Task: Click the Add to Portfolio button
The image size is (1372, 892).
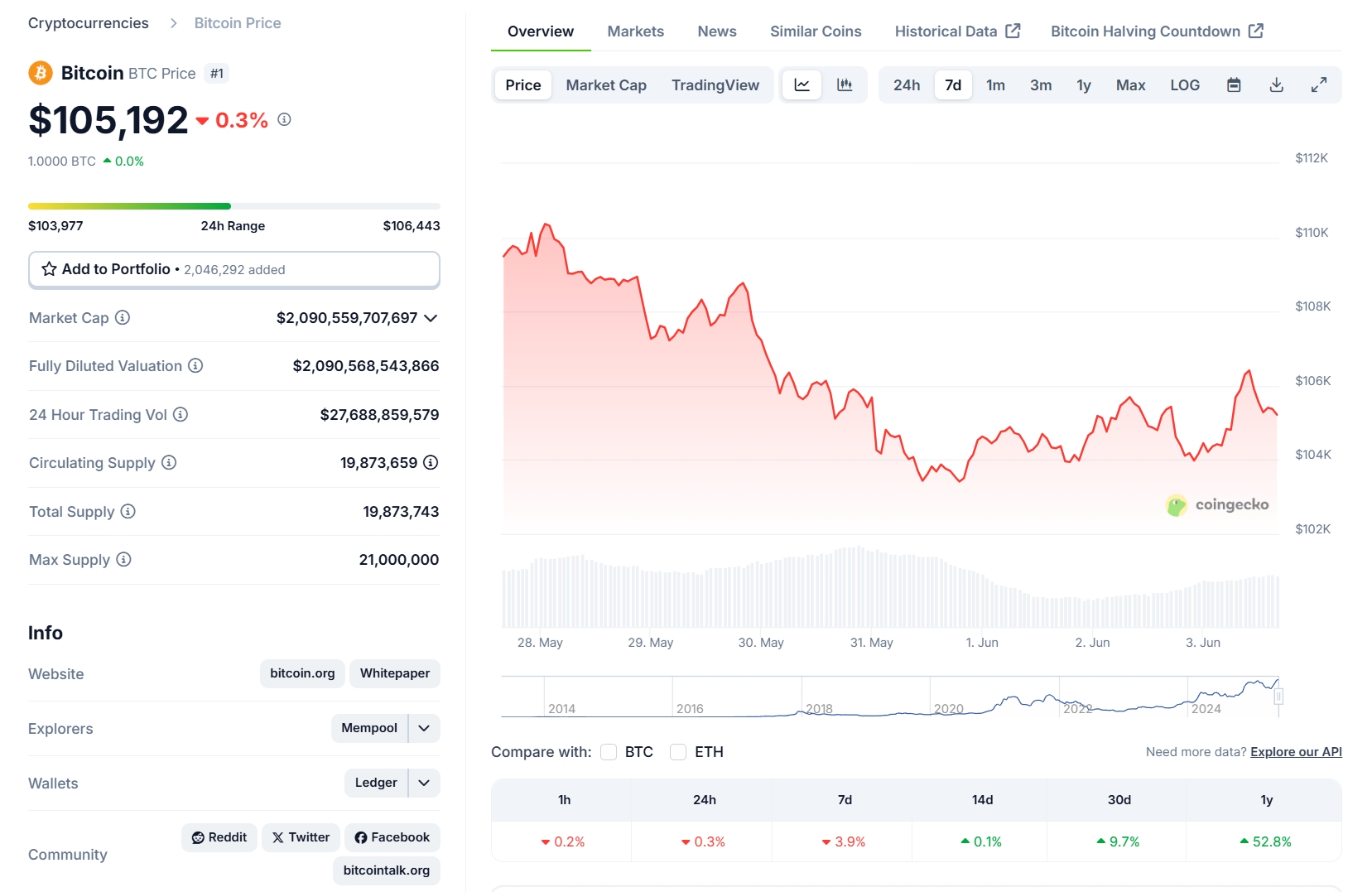Action: tap(234, 269)
